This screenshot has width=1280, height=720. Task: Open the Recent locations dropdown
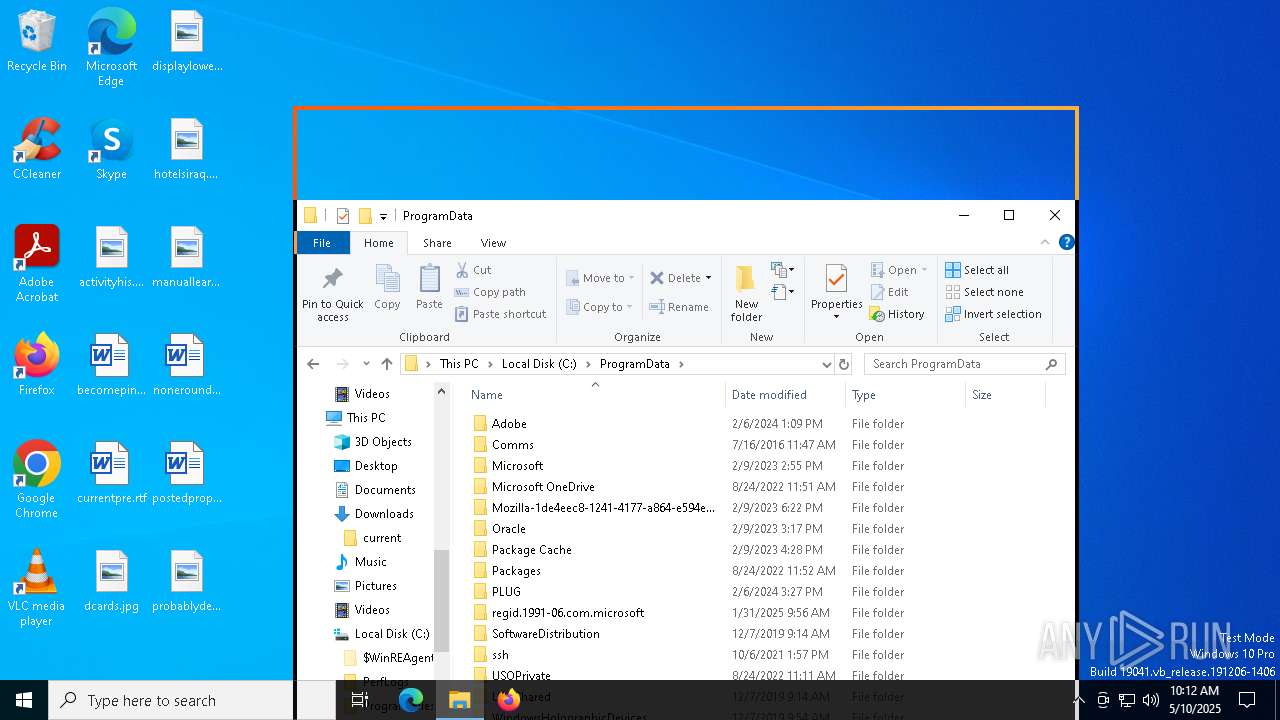(x=366, y=364)
